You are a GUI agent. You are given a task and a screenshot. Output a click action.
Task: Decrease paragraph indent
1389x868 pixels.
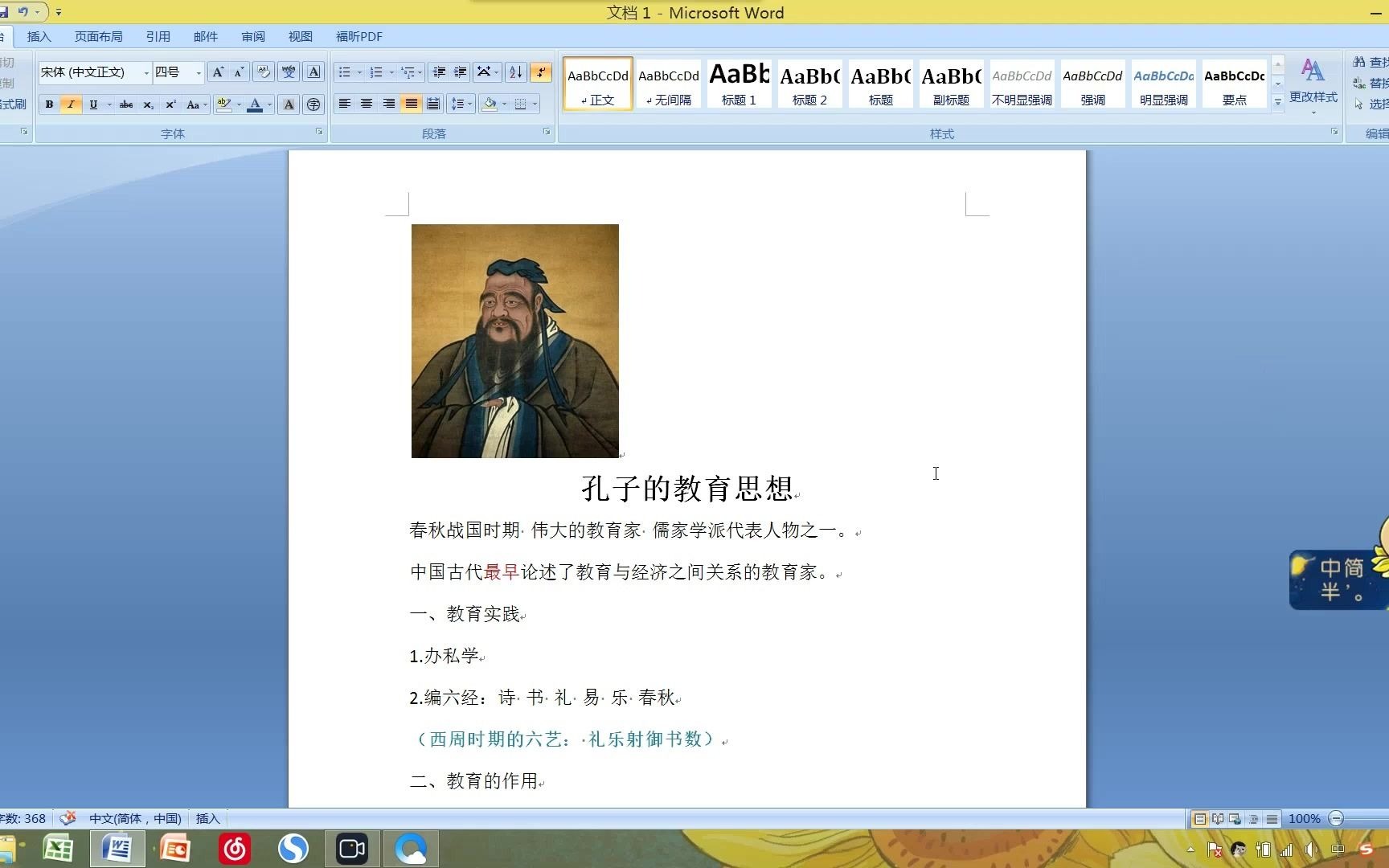(439, 72)
